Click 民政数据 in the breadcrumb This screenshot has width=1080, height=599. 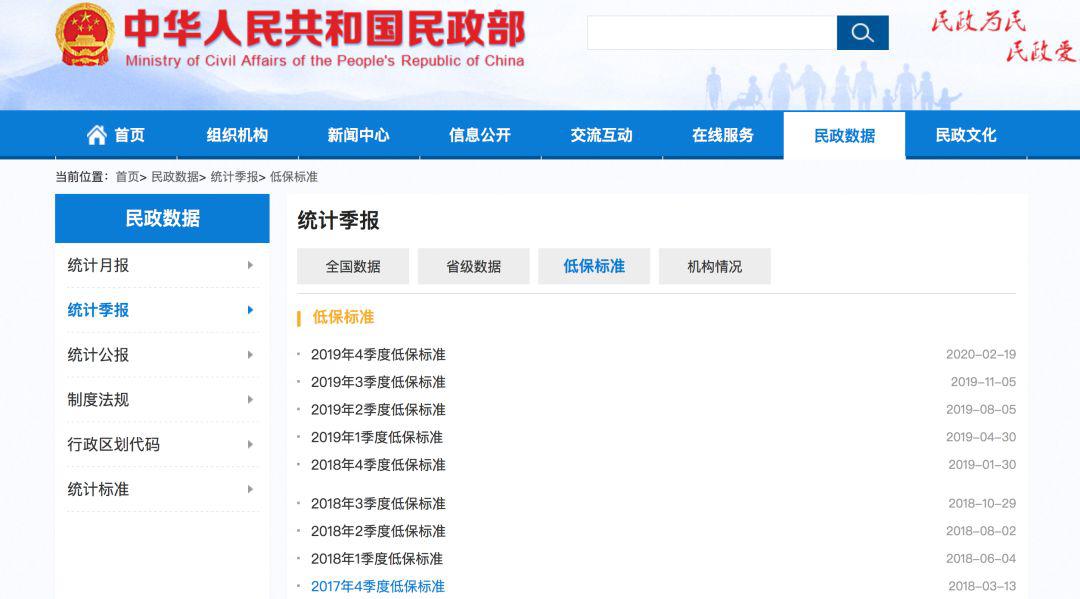175,177
